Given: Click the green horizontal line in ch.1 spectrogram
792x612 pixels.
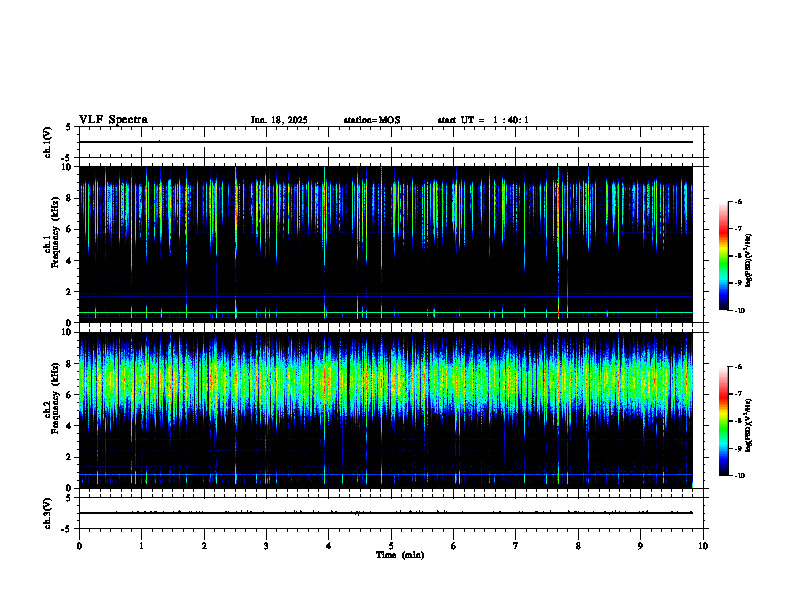Looking at the screenshot, I should pyautogui.click(x=386, y=313).
